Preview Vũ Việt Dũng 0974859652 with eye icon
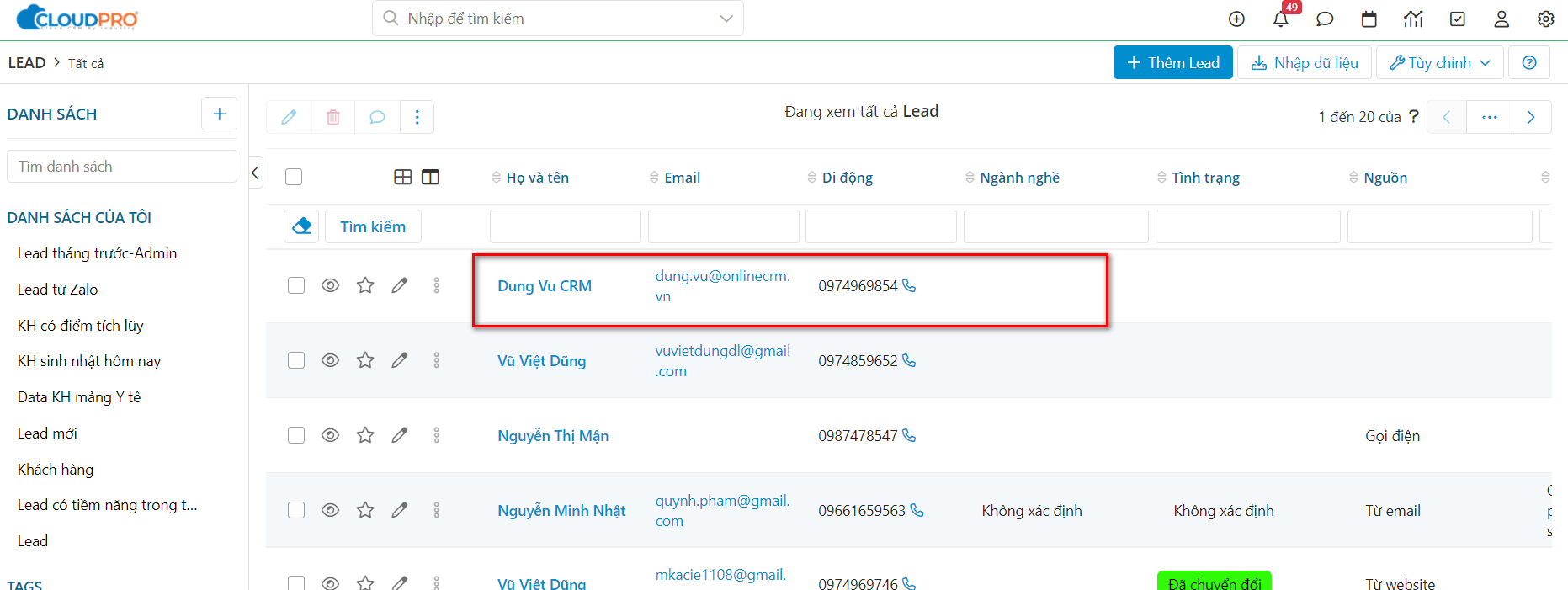The height and width of the screenshot is (590, 1568). click(x=331, y=360)
